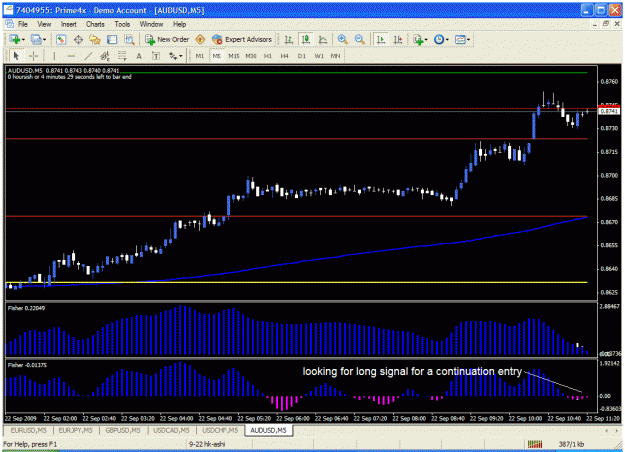The image size is (625, 452).
Task: Toggle Auto Scroll chart icon
Action: 381,39
